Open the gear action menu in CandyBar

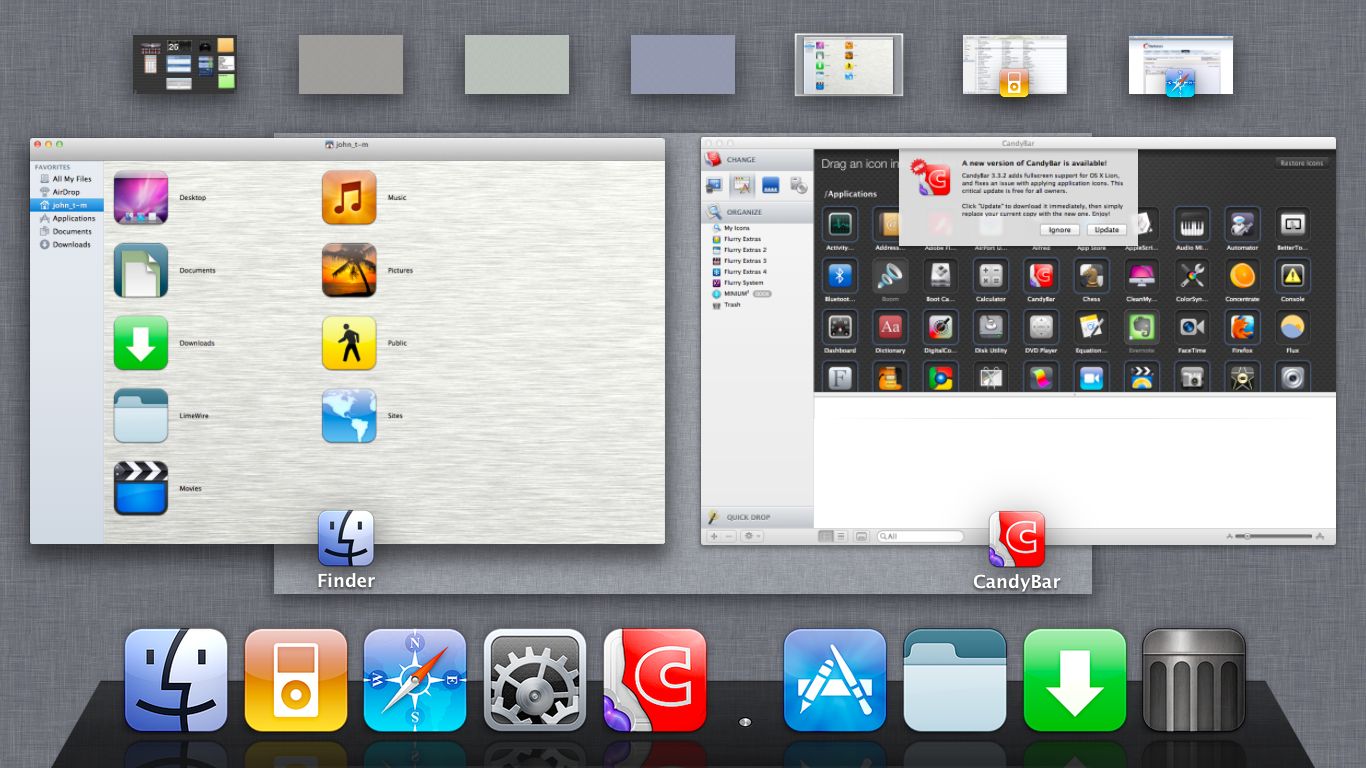pyautogui.click(x=752, y=537)
